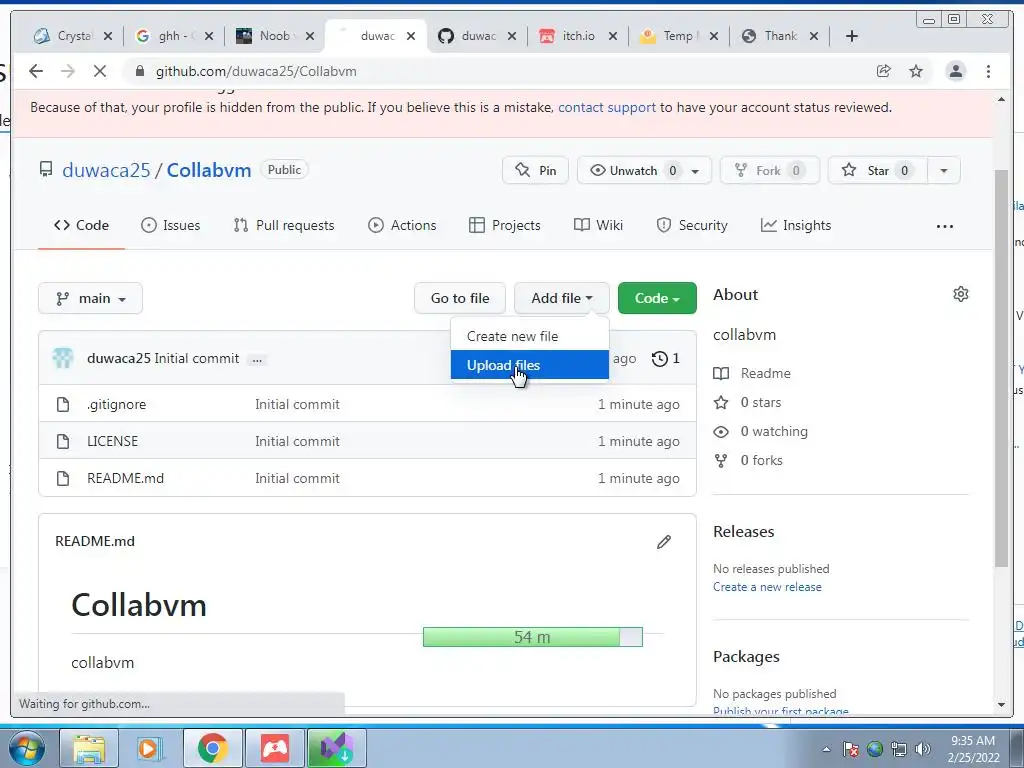1024x768 pixels.
Task: Close the ghh Google tab
Action: [209, 36]
